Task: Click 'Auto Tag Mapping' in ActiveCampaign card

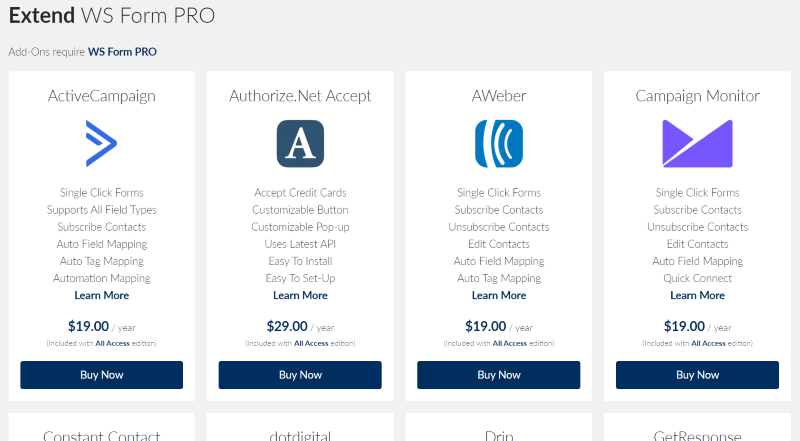Action: (x=102, y=261)
